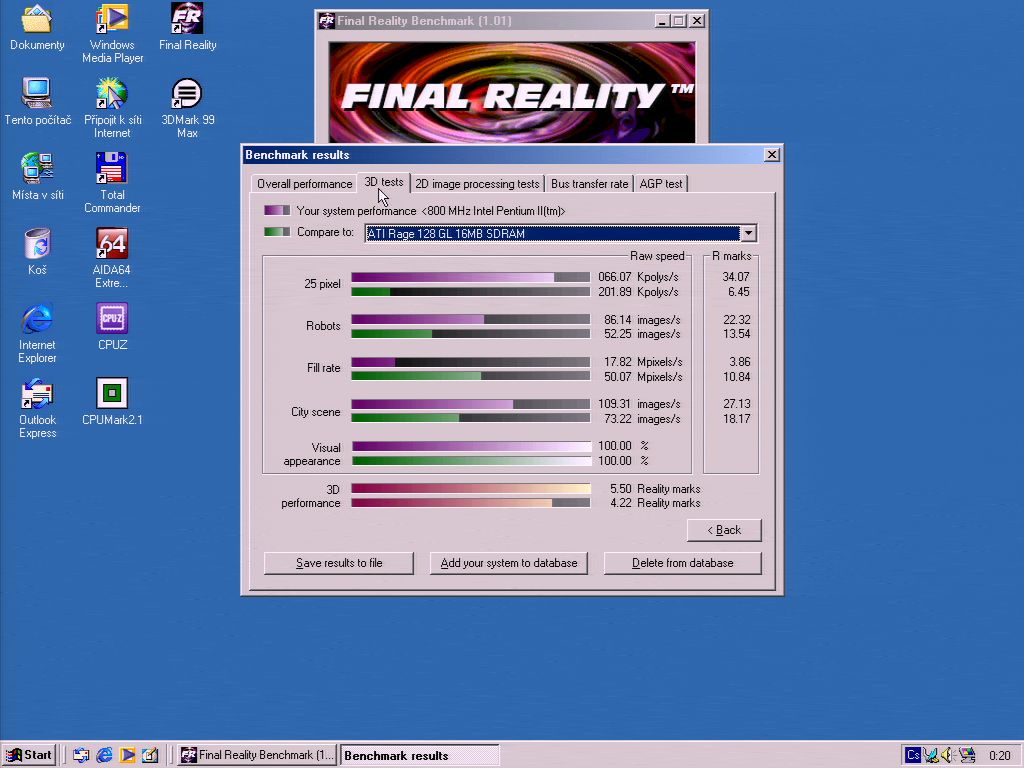
Task: Click the green Fill rate 50.07 bar
Action: pyautogui.click(x=471, y=376)
